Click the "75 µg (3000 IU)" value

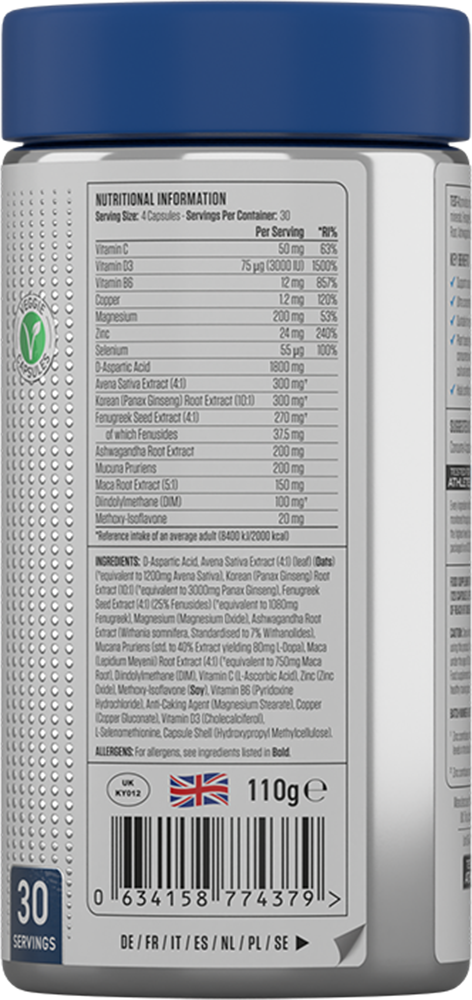[x=272, y=266]
